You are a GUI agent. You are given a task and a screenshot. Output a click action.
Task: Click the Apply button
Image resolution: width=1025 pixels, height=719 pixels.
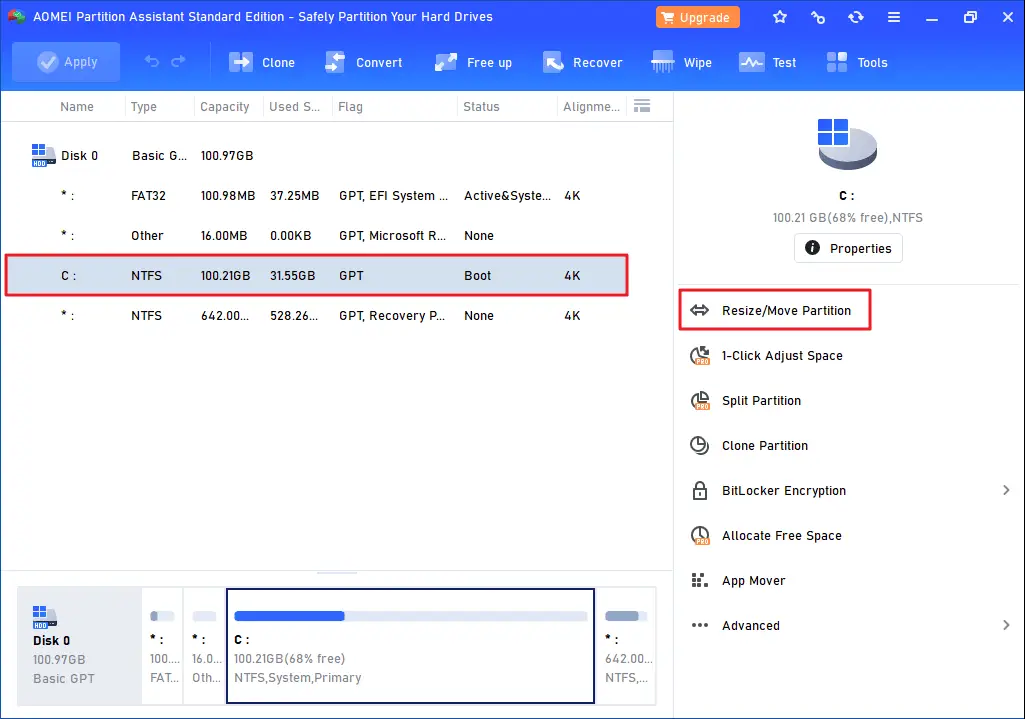point(66,62)
